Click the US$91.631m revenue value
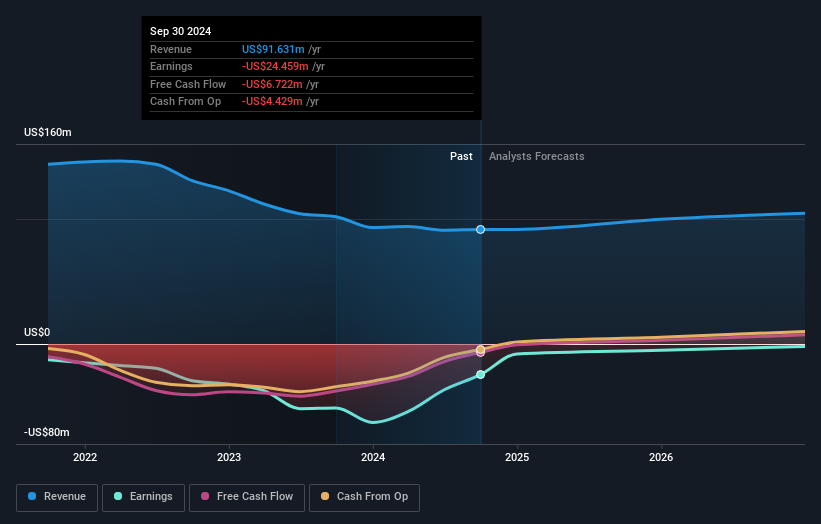The height and width of the screenshot is (524, 821). pos(273,49)
